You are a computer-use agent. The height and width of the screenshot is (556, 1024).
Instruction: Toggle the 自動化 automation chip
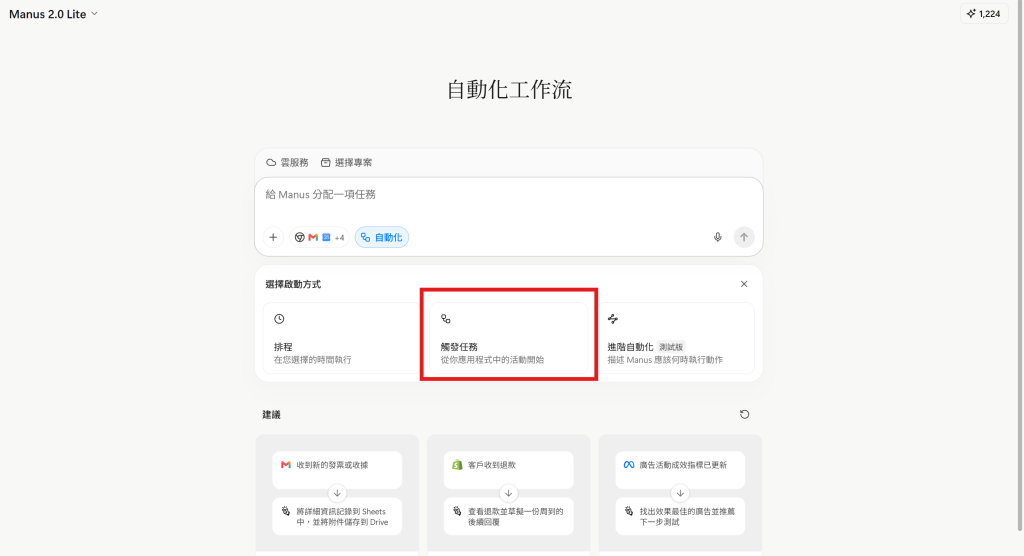[382, 237]
